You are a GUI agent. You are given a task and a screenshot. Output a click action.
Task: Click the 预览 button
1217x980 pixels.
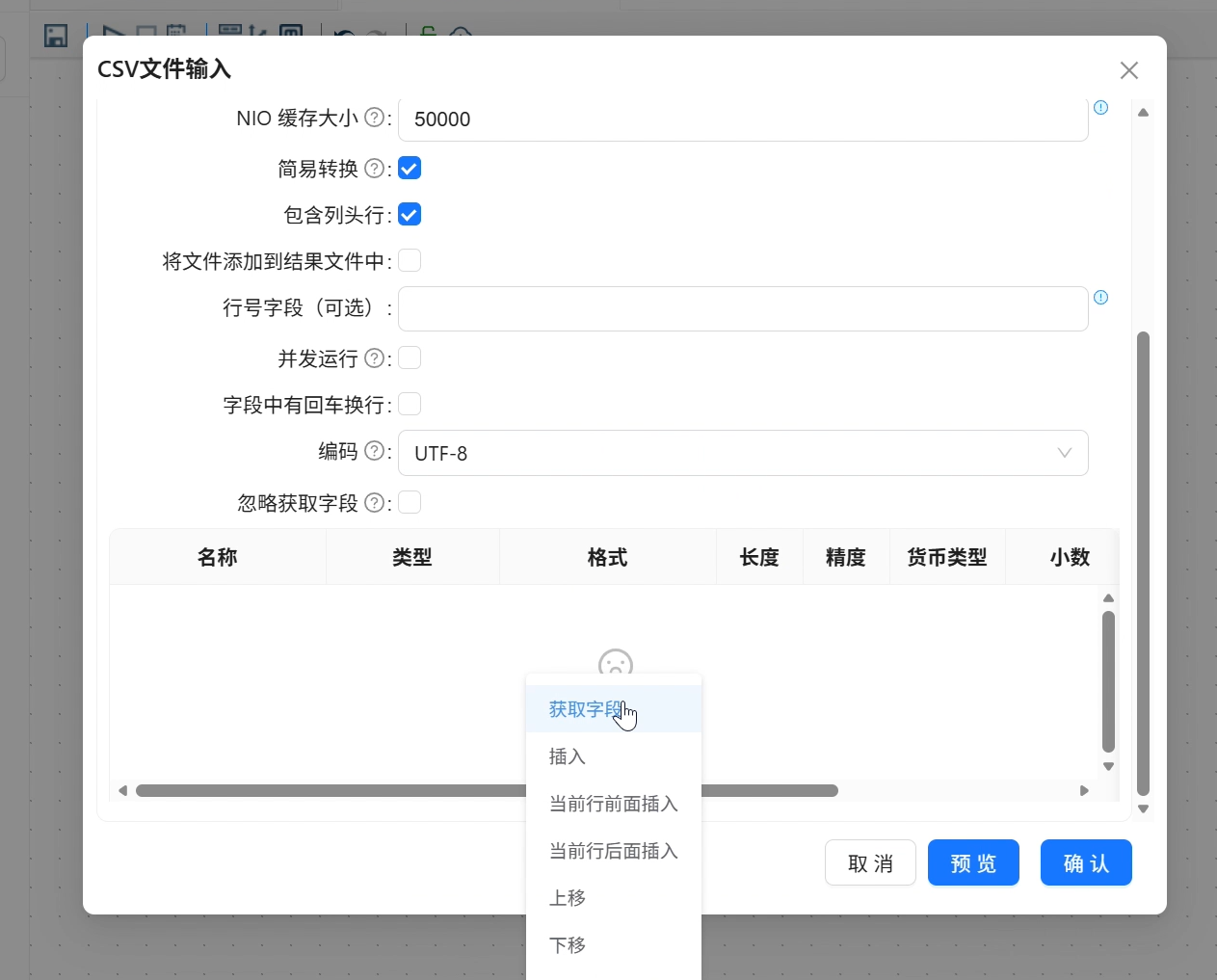pos(973,862)
